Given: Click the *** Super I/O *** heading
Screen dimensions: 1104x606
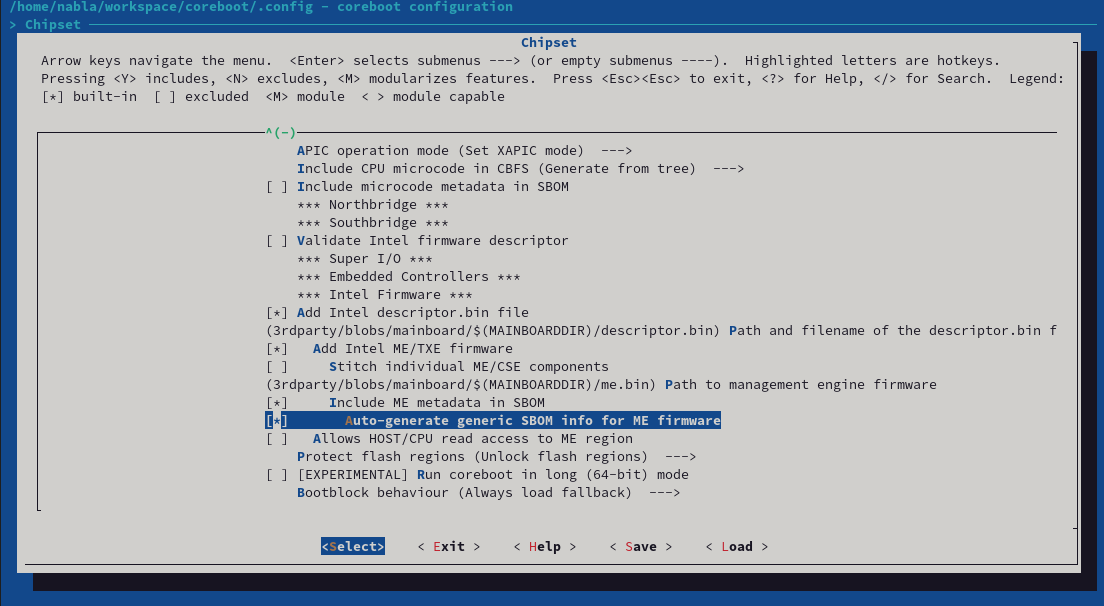Looking at the screenshot, I should pyautogui.click(x=365, y=258).
